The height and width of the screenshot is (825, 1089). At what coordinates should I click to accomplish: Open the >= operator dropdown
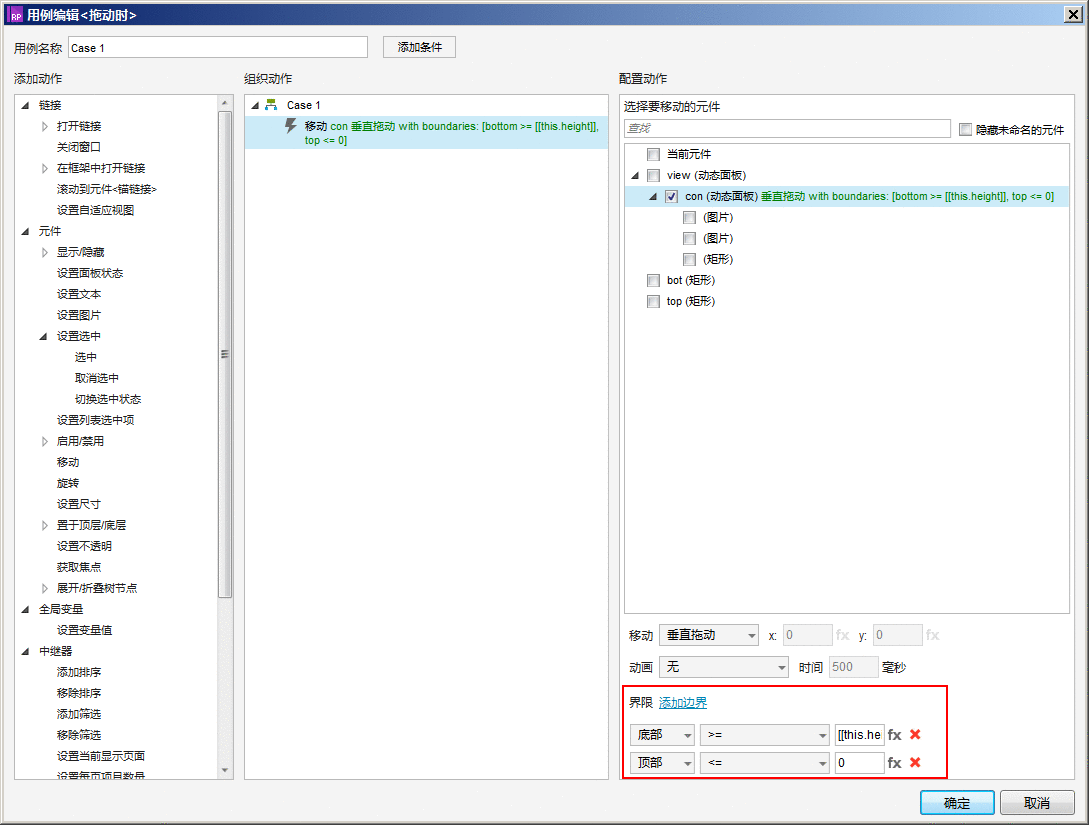tap(765, 735)
